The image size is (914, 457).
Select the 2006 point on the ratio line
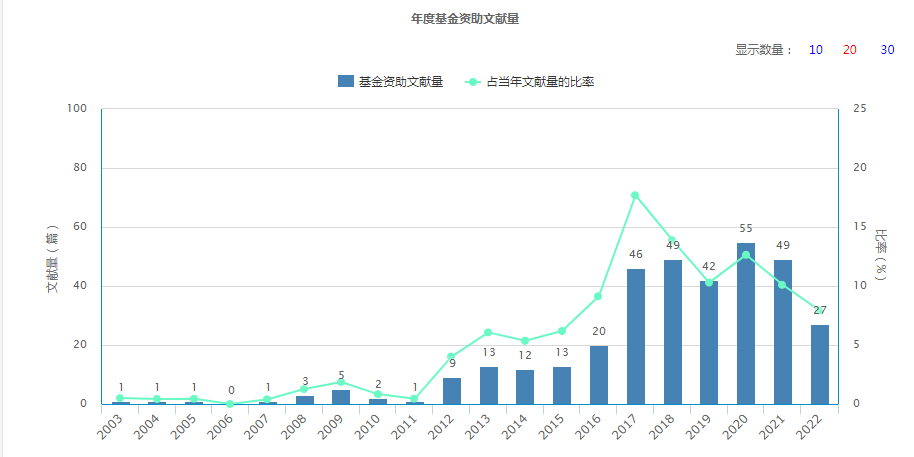(230, 404)
